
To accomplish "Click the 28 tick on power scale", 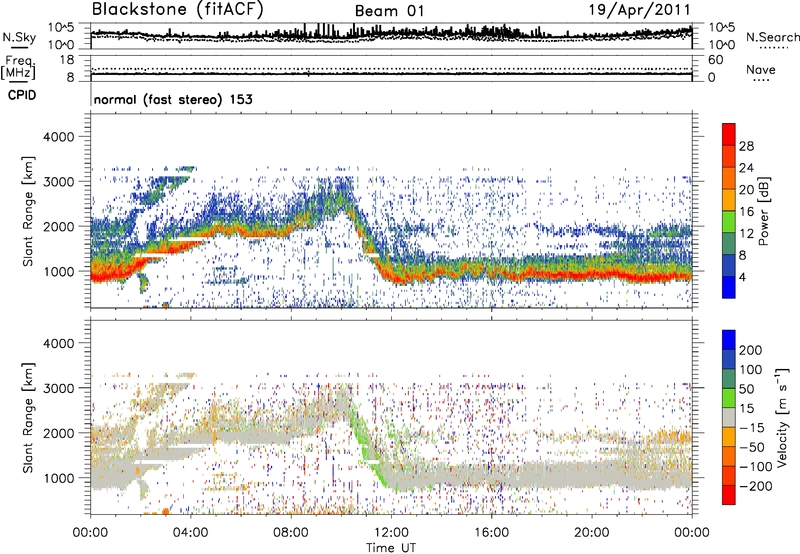I will tap(746, 146).
